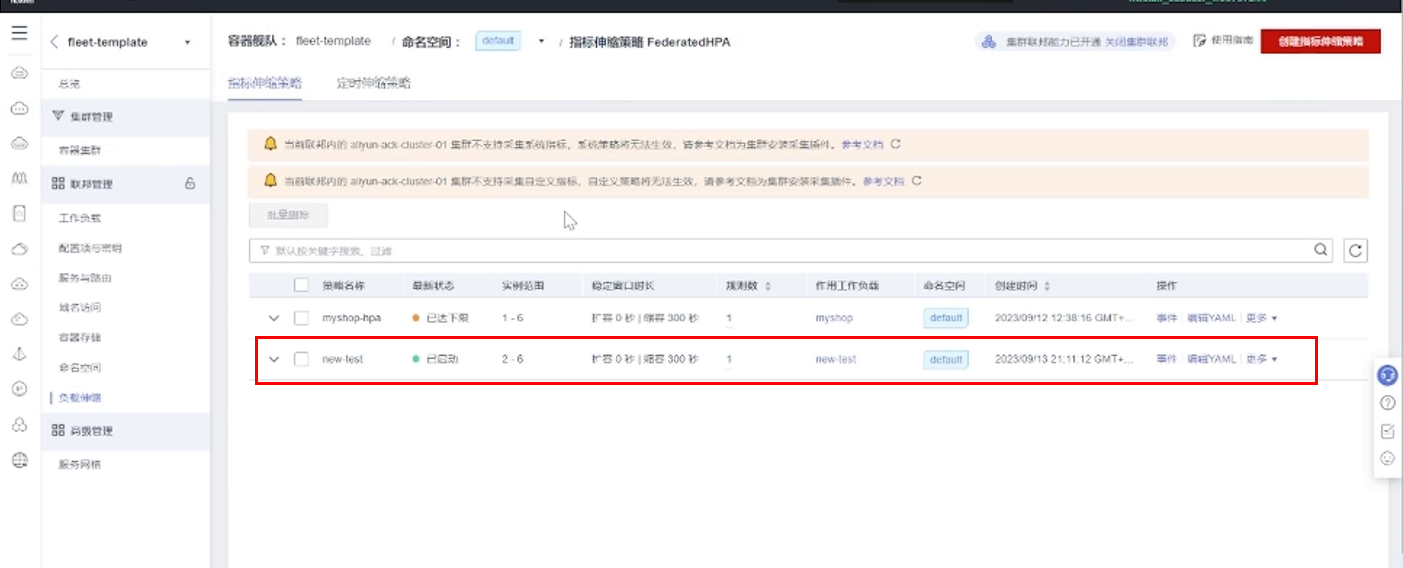Screen dimensions: 1403x568
Task: Click 编辑YAML for the new-test row
Action: 1211,359
